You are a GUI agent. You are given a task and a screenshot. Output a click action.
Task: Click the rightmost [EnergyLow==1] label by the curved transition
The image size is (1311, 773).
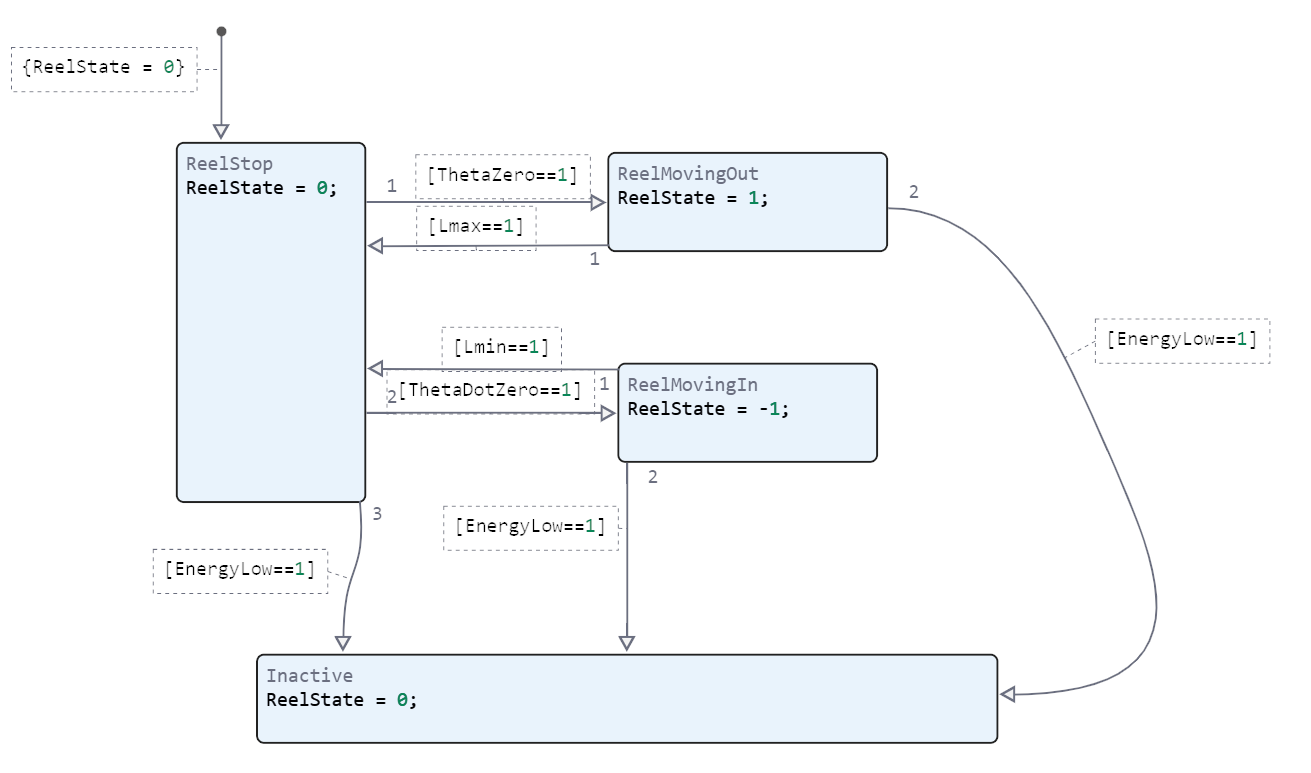pos(1182,340)
